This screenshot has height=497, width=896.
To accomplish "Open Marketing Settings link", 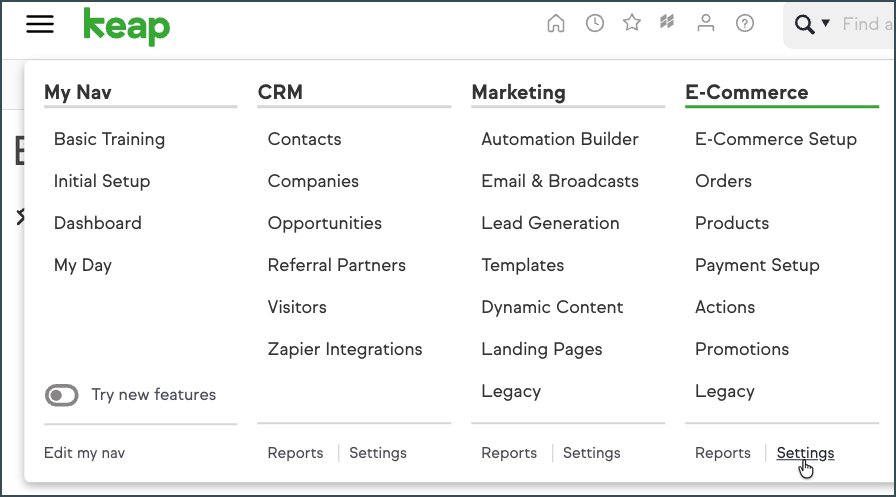I will coord(591,452).
